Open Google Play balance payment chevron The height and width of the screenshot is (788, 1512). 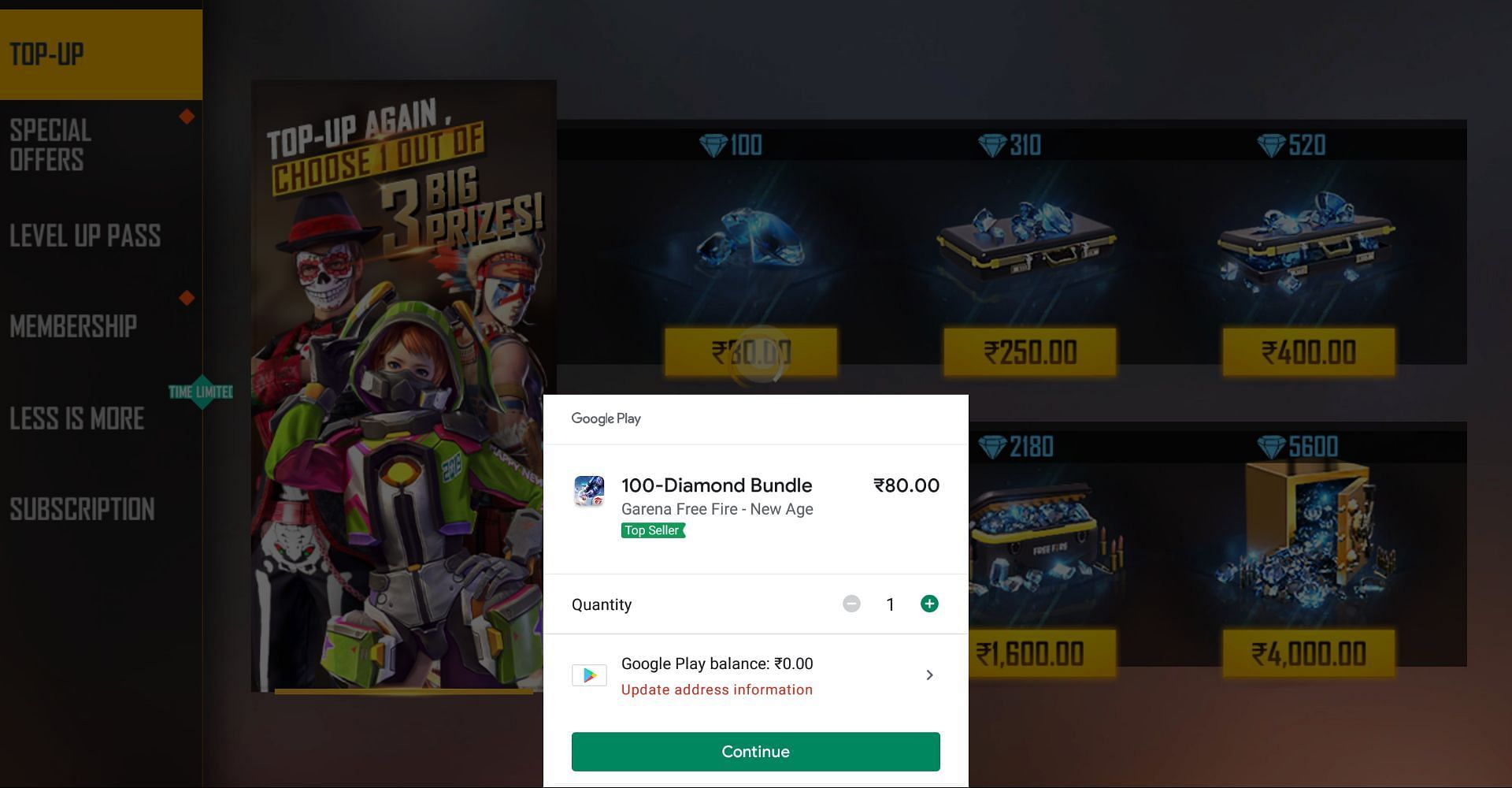coord(929,675)
